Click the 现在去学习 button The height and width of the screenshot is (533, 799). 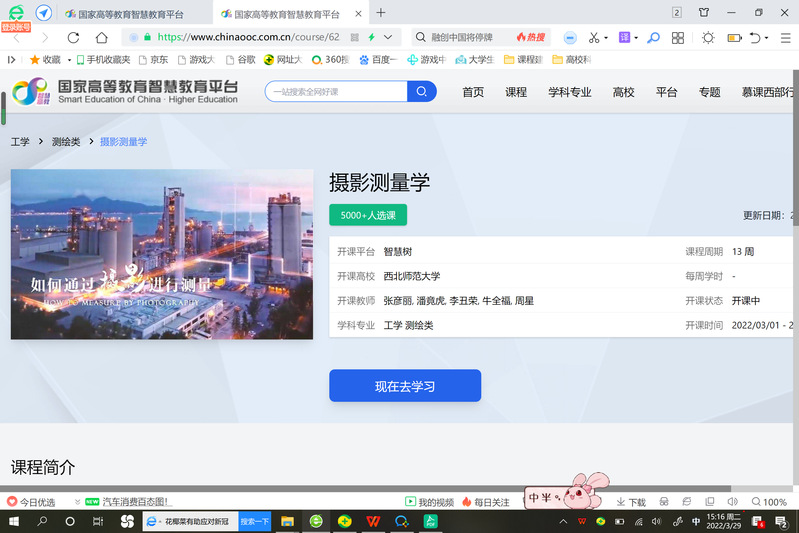click(x=405, y=386)
